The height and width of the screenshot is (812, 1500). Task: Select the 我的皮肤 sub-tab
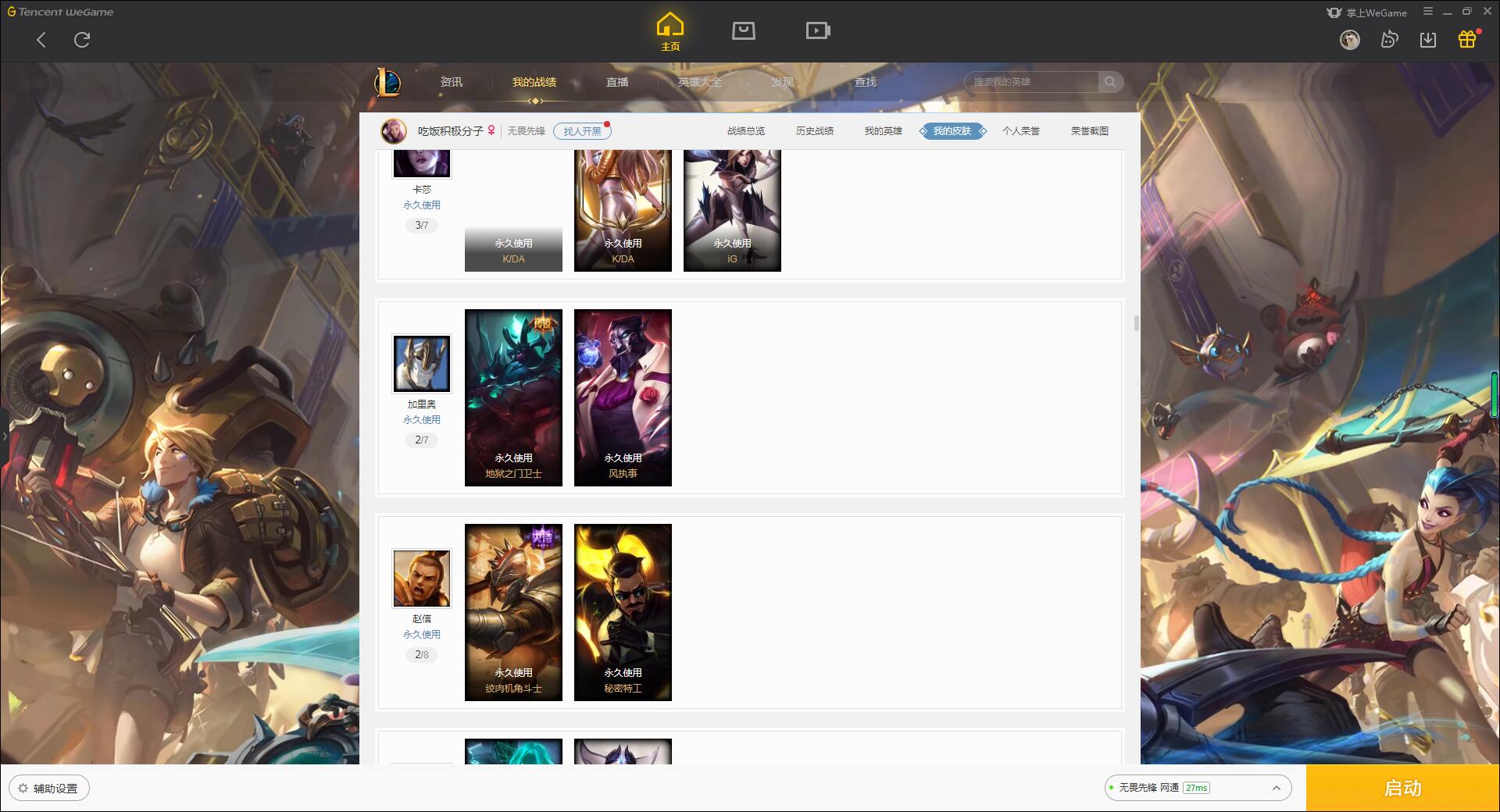tap(952, 131)
